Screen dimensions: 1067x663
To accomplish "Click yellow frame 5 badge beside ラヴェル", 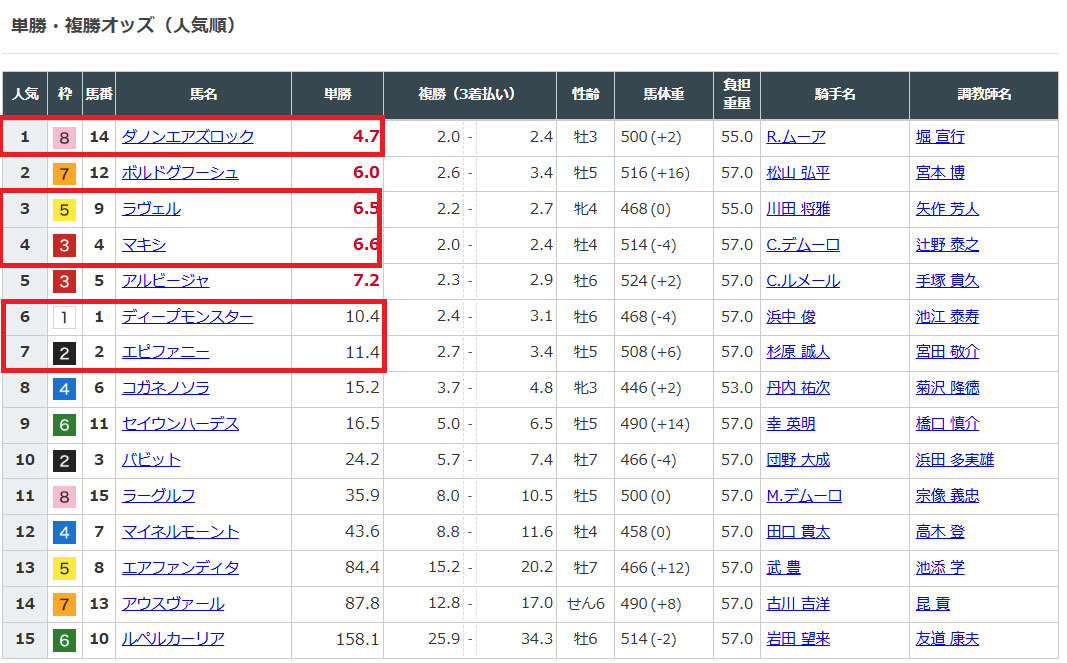I will pos(64,209).
